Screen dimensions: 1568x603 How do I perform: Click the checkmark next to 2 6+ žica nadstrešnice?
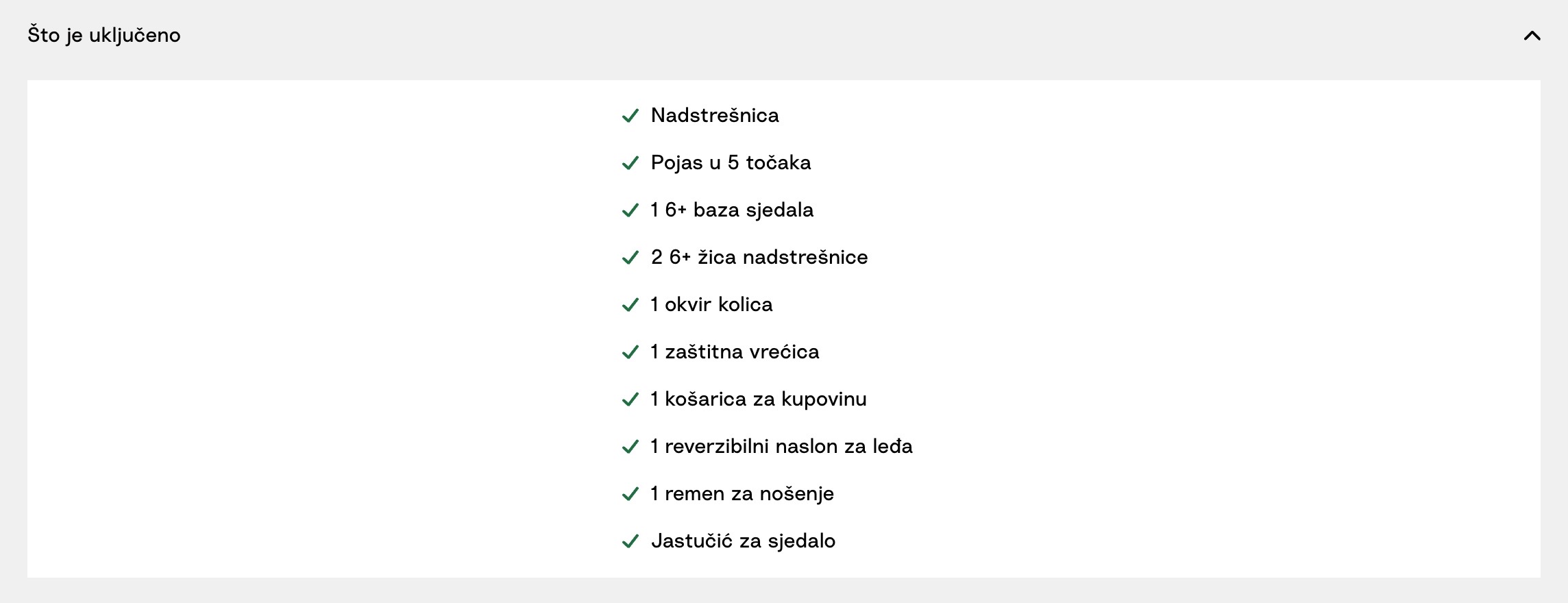coord(630,258)
